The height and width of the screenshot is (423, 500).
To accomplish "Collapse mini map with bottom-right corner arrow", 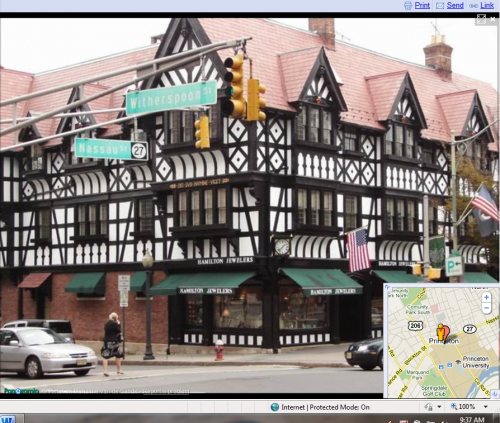I will coord(495,394).
